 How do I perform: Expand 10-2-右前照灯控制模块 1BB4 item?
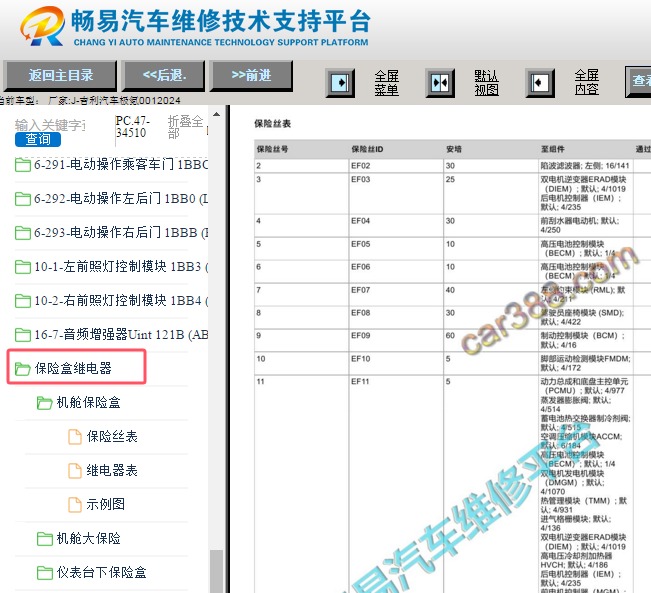[120, 301]
